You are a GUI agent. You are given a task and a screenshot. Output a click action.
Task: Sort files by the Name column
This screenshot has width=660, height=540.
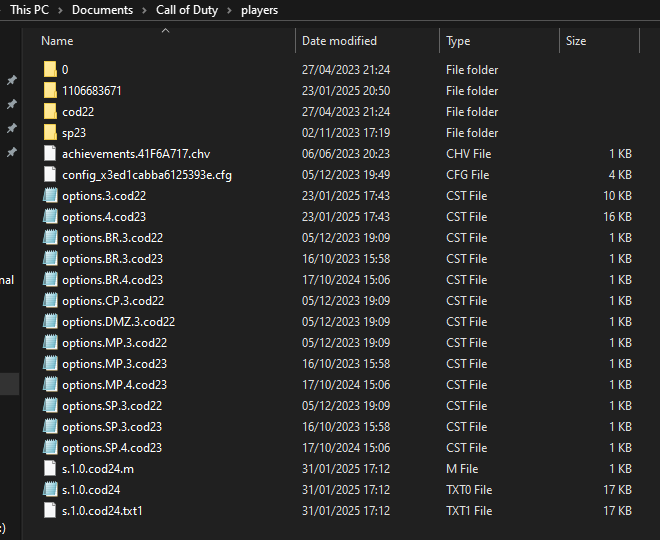(x=57, y=41)
